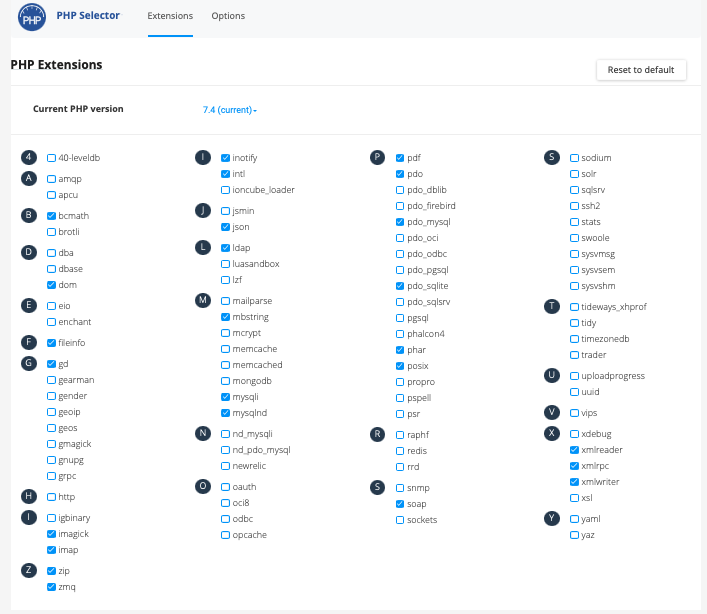Uncheck the pdo_mysql extension

tap(400, 222)
